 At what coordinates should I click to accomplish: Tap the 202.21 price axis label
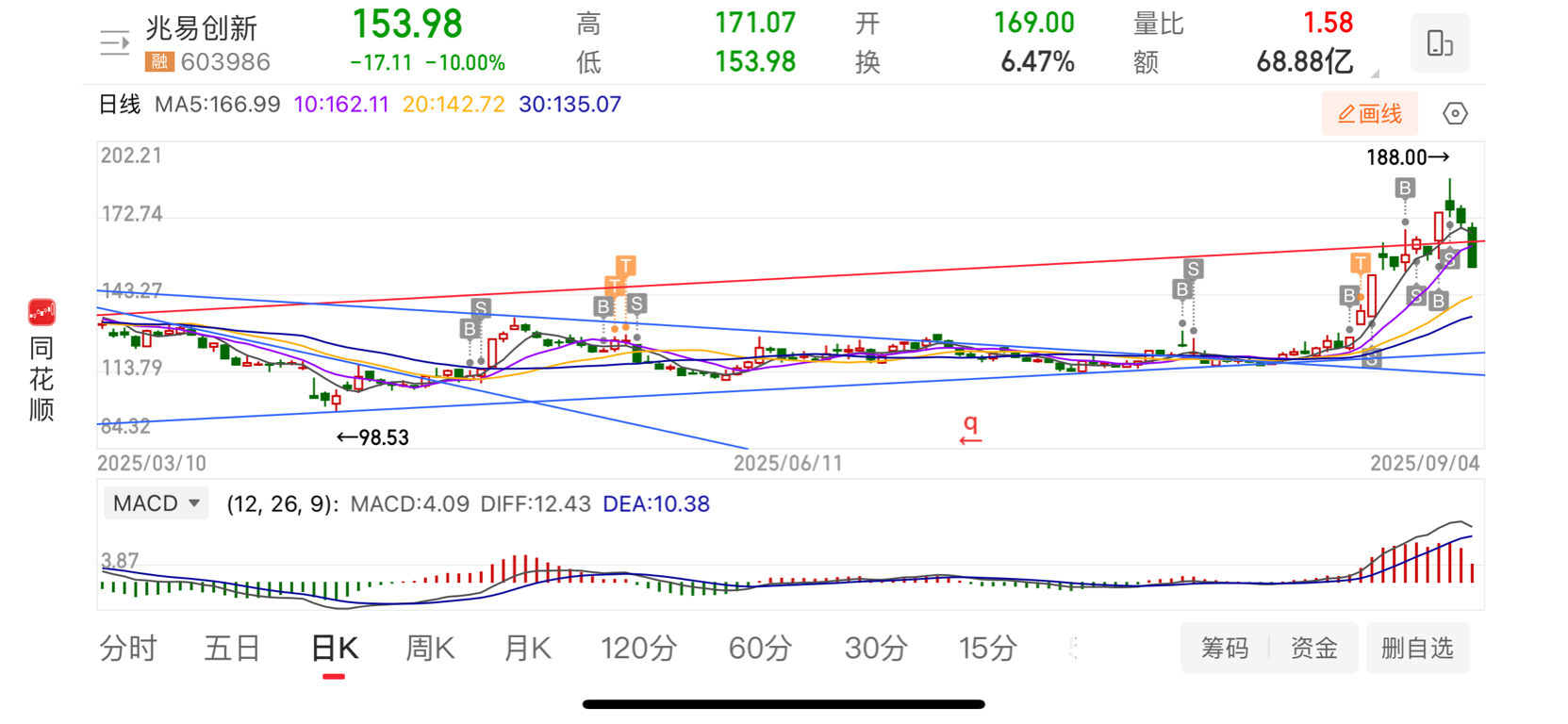click(x=131, y=156)
